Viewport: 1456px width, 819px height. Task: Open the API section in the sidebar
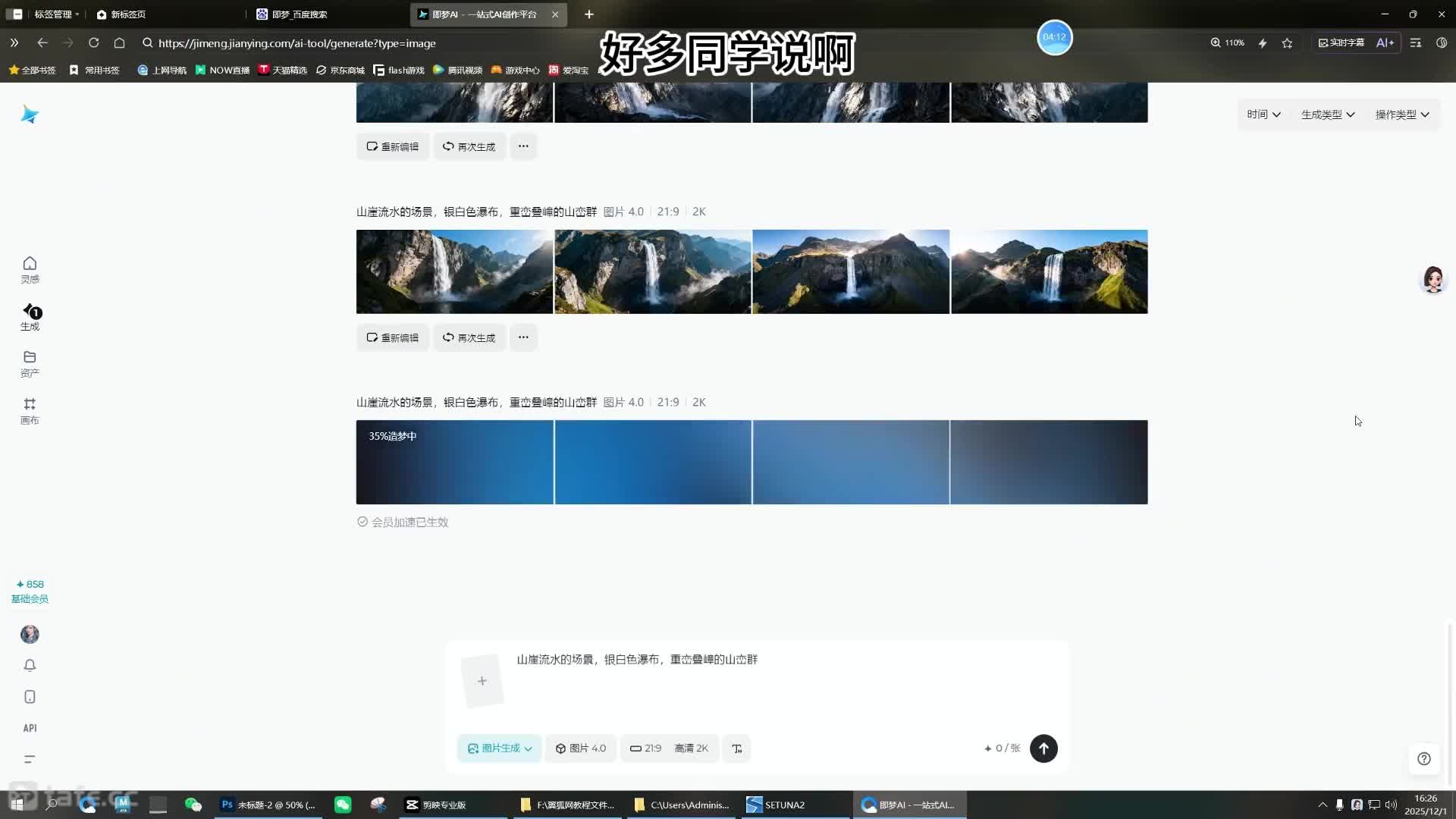pos(30,727)
